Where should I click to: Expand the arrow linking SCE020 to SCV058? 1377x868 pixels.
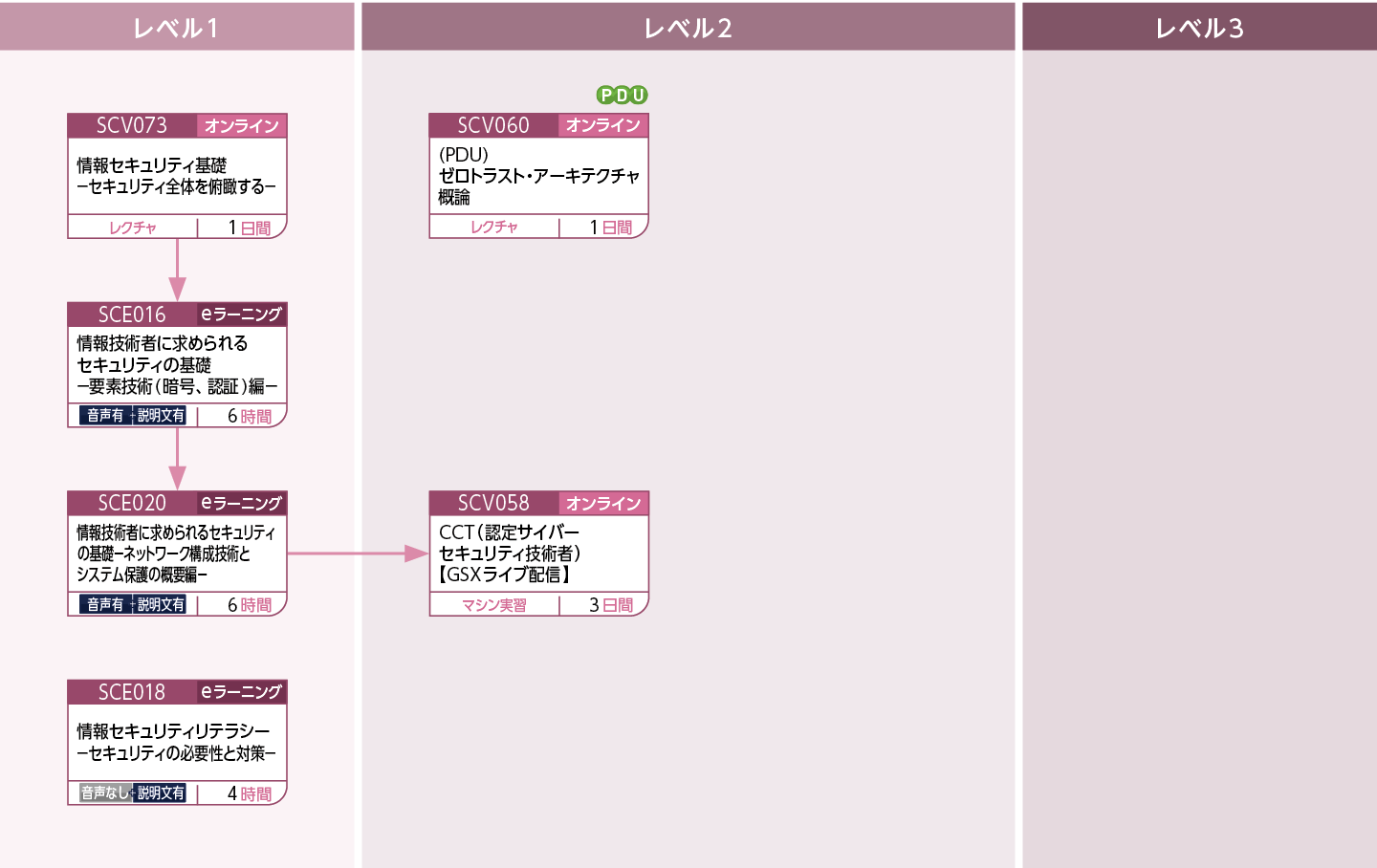[x=357, y=551]
